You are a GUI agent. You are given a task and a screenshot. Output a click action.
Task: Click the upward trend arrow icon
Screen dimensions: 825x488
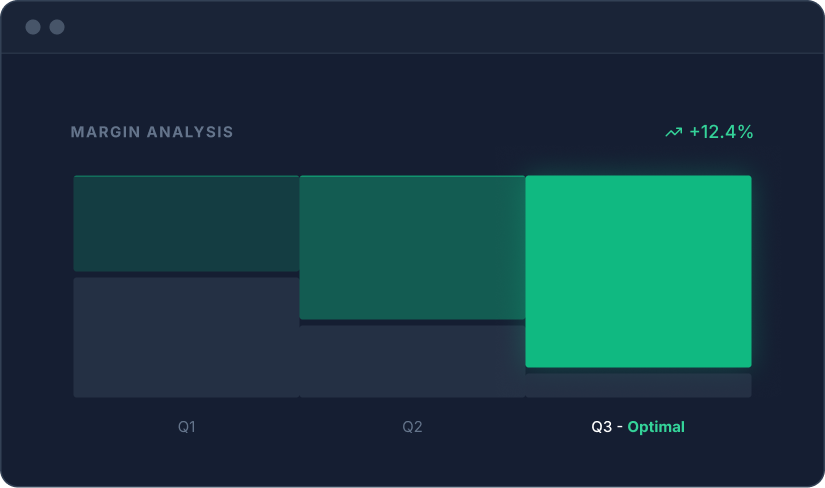pos(674,132)
